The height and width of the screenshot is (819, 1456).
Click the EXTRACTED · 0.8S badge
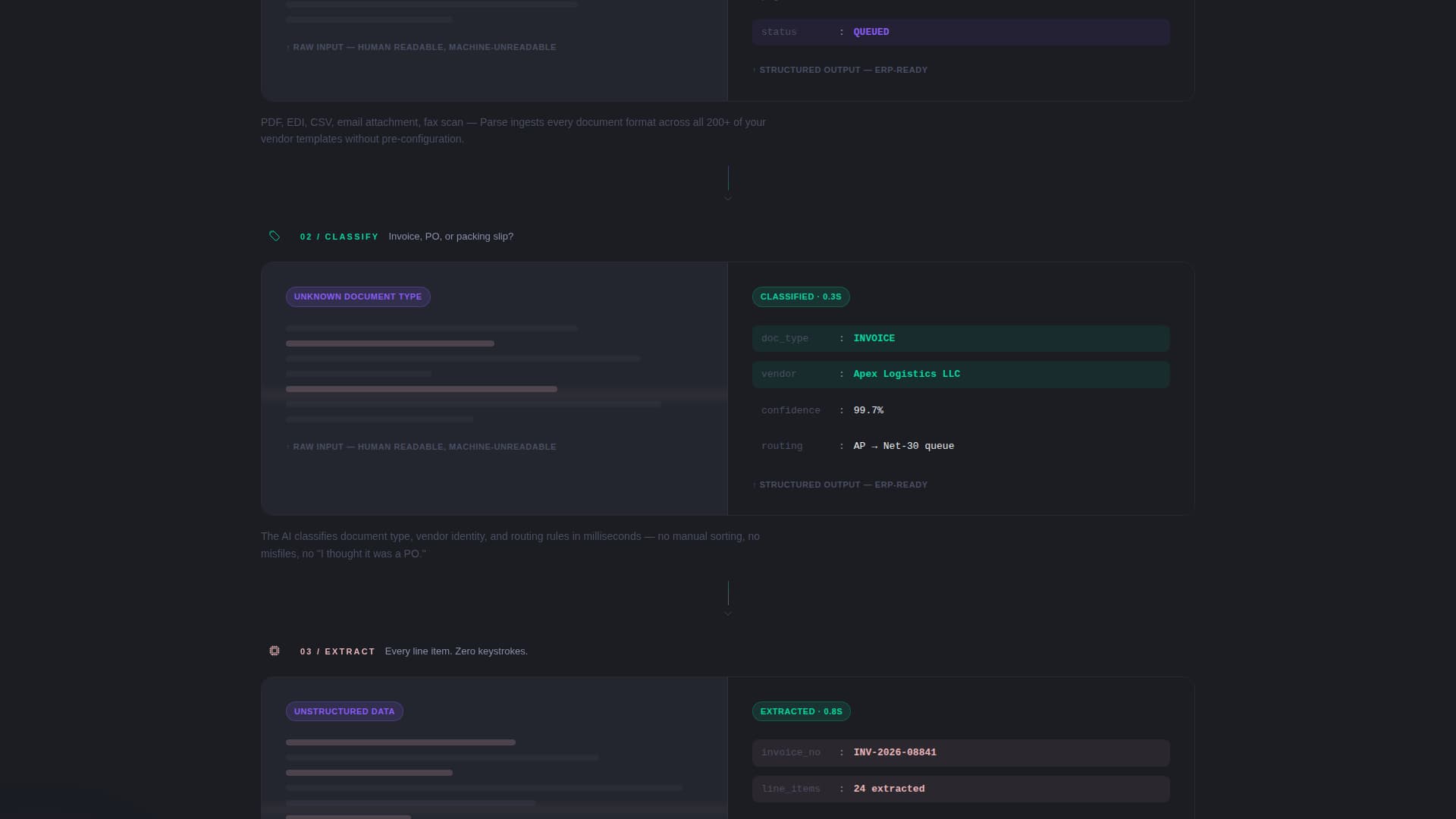[x=802, y=711]
